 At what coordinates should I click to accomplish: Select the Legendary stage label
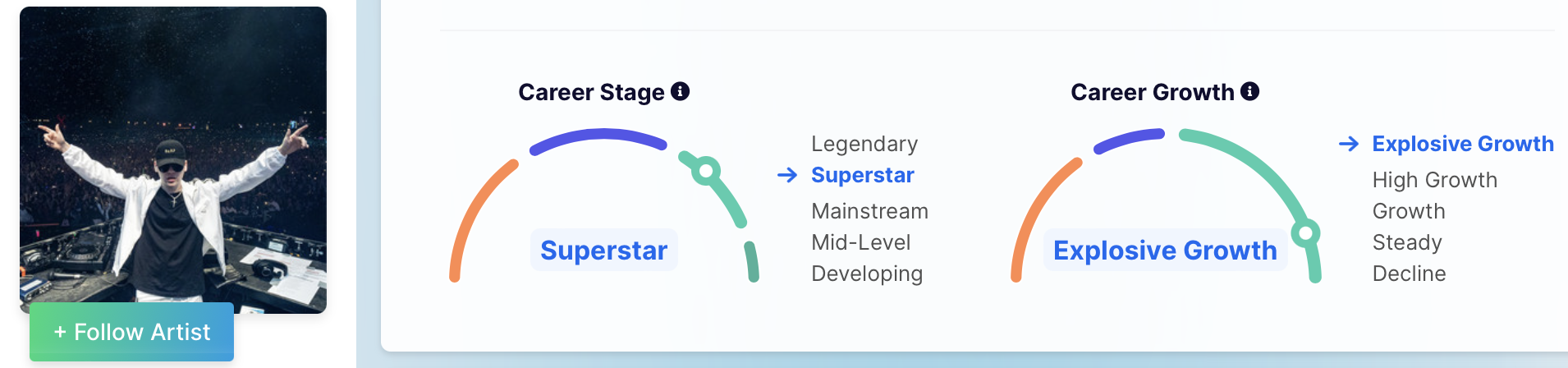864,144
